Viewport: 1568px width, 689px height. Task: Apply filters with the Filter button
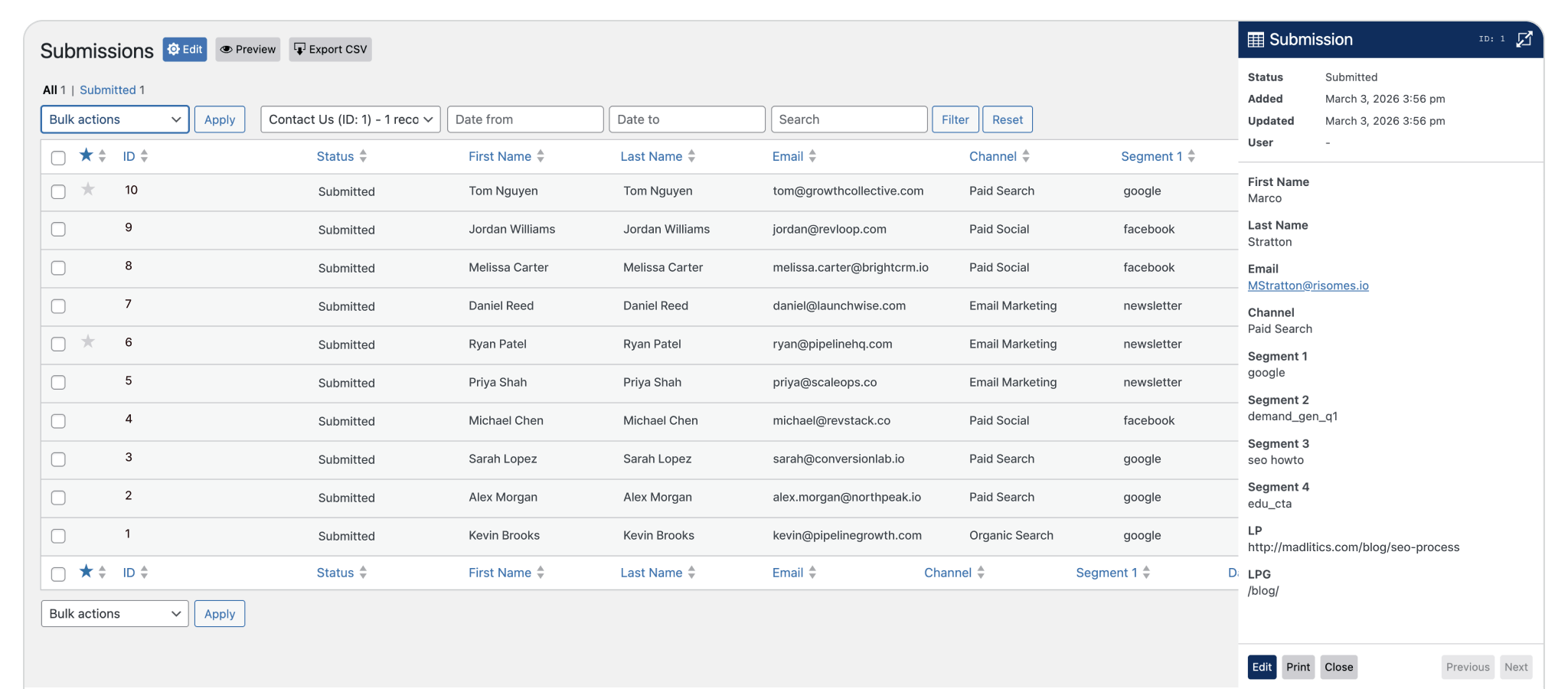tap(955, 119)
